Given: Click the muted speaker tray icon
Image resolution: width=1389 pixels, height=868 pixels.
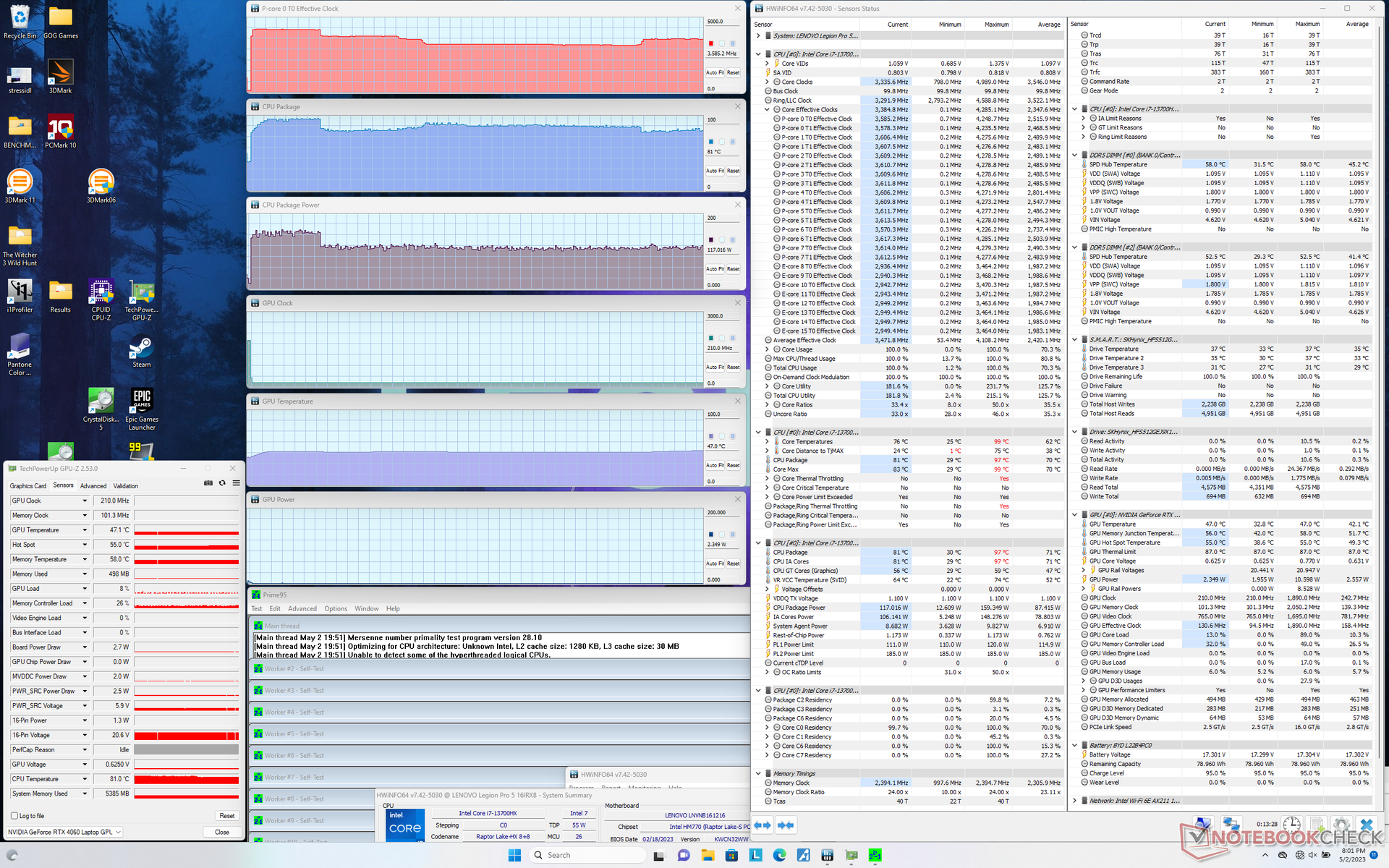Looking at the screenshot, I should click(1313, 855).
